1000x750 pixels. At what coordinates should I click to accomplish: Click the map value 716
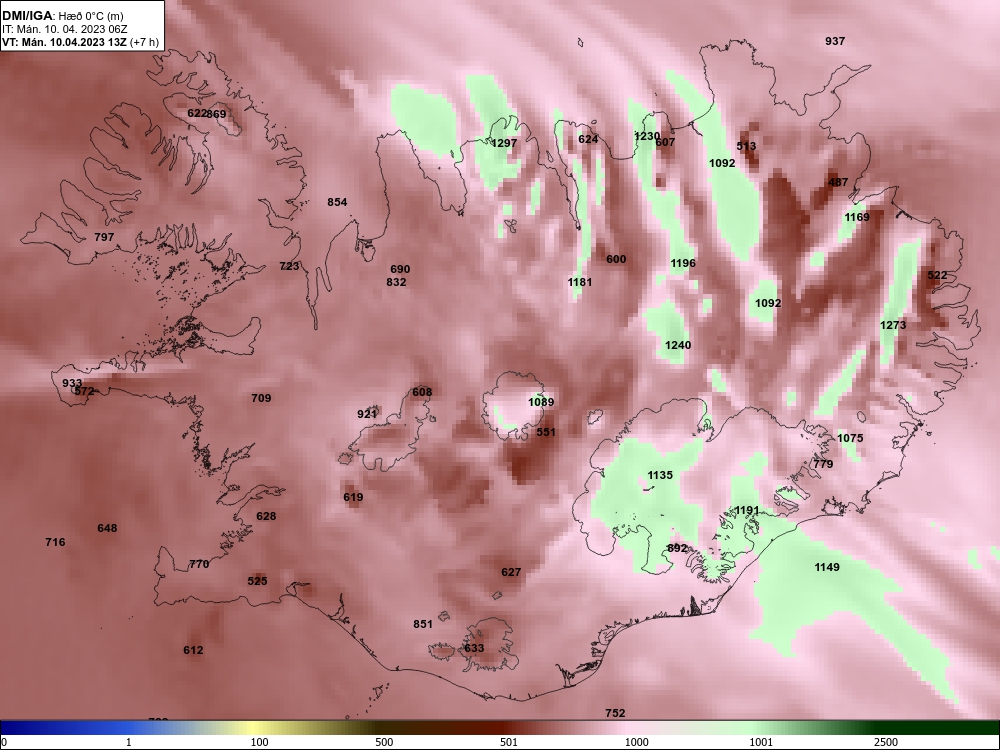point(55,543)
